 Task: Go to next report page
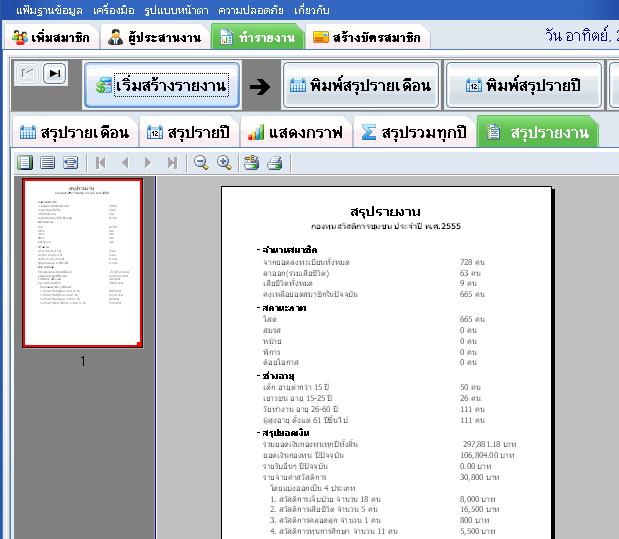click(x=148, y=162)
